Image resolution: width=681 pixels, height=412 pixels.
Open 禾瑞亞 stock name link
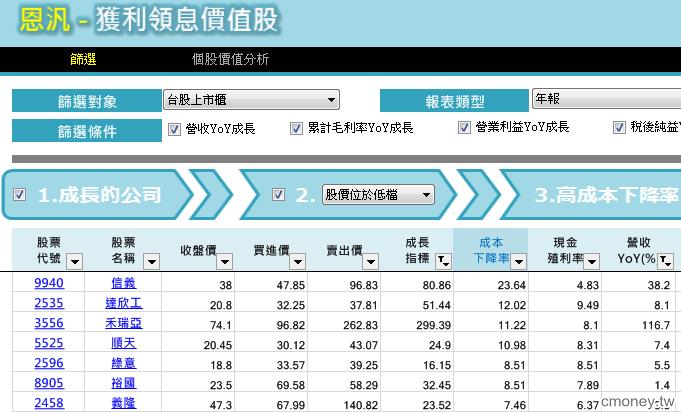[x=124, y=323]
